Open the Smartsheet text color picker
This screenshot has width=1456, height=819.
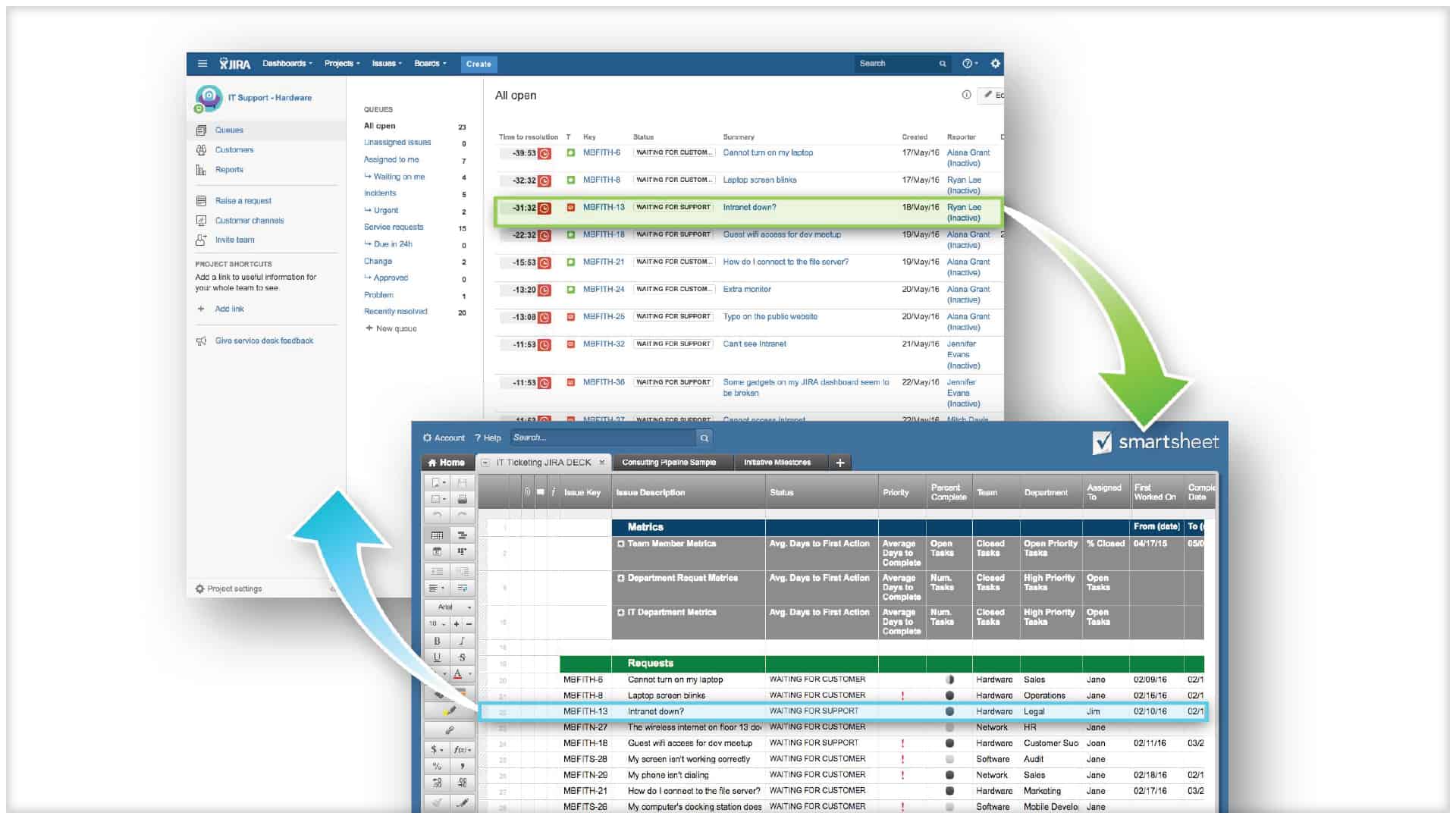[x=462, y=673]
